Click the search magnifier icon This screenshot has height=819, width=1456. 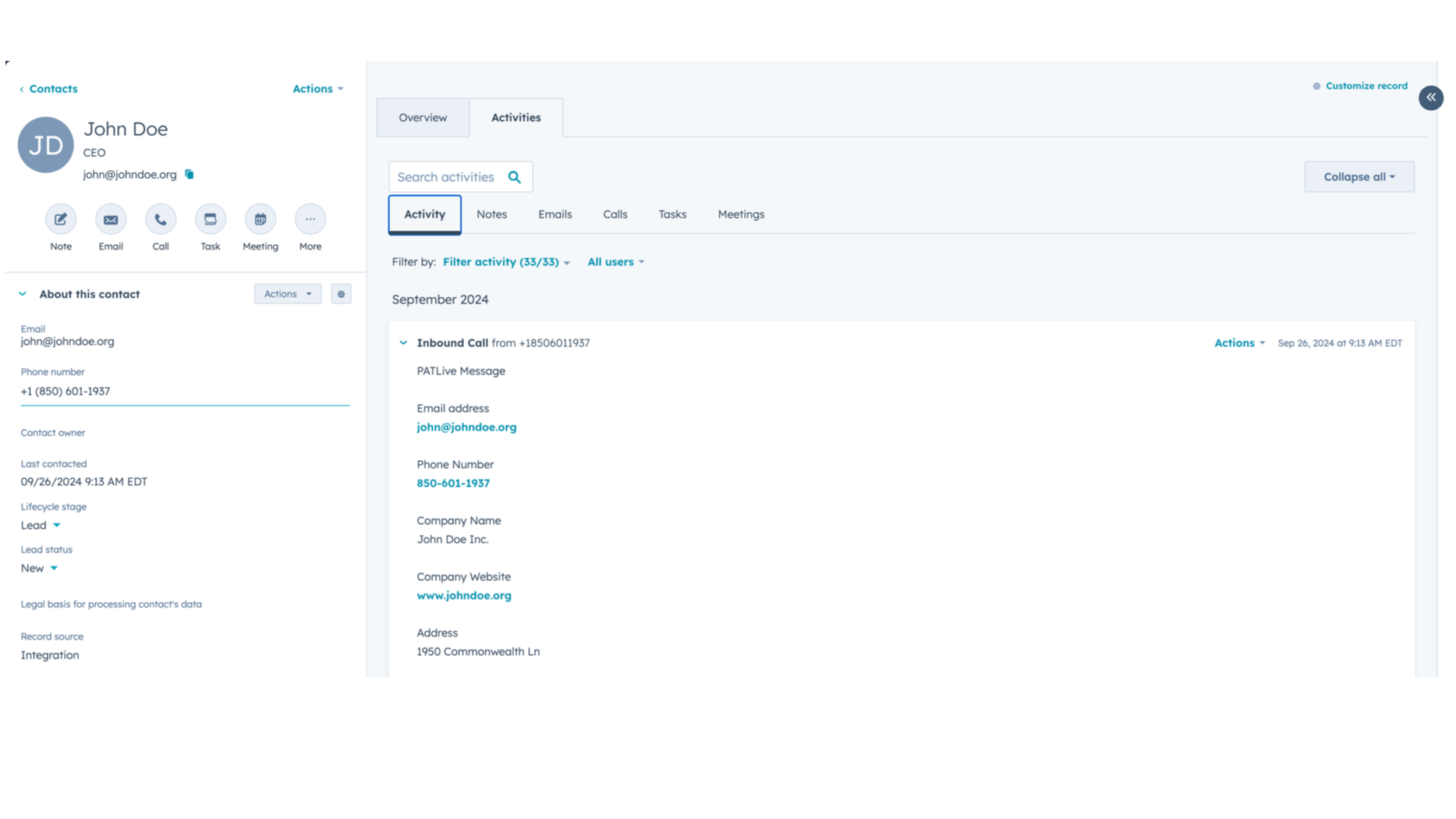click(515, 177)
